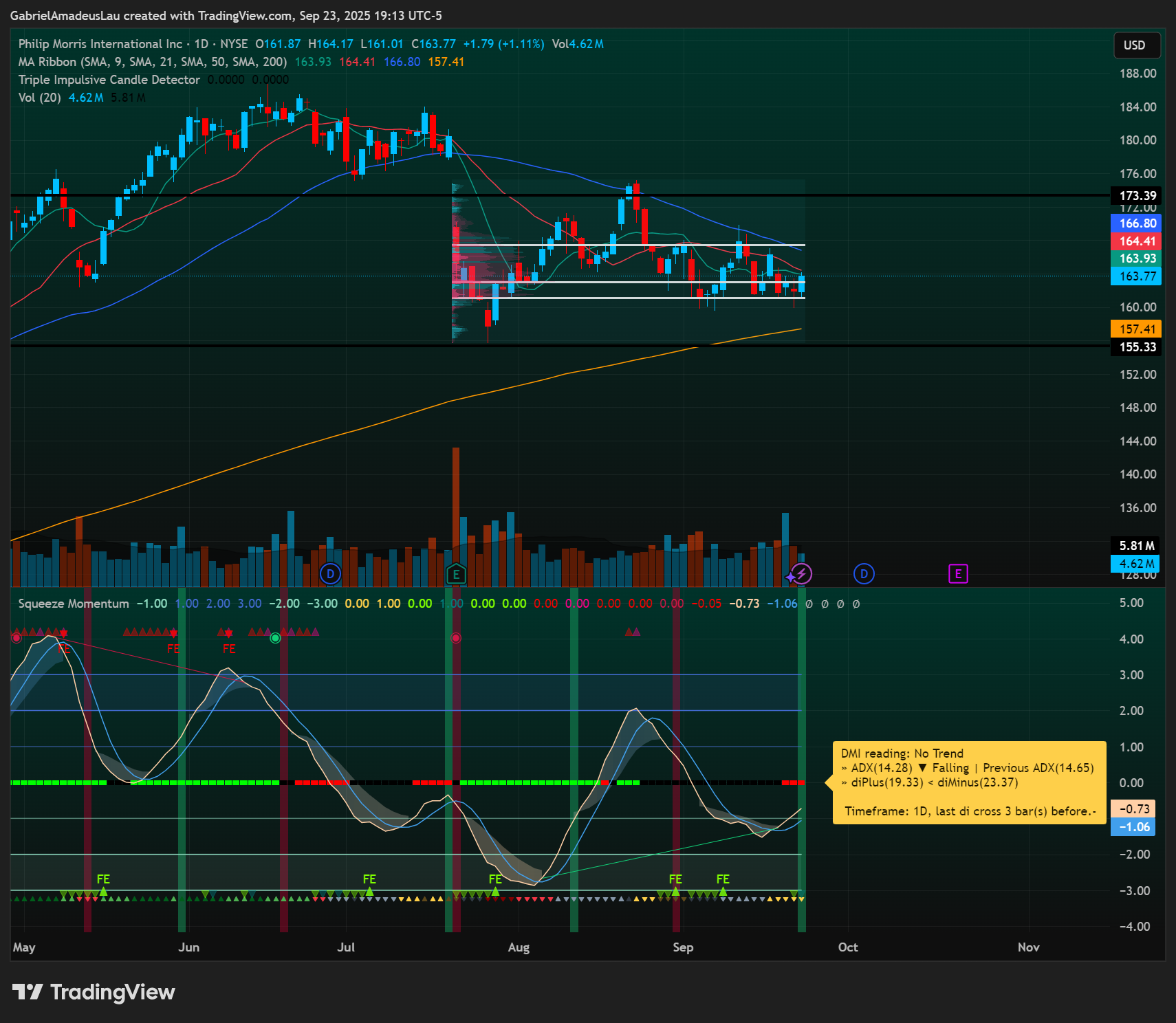Click the Oct label on time axis
The width and height of the screenshot is (1176, 1023).
click(x=848, y=947)
